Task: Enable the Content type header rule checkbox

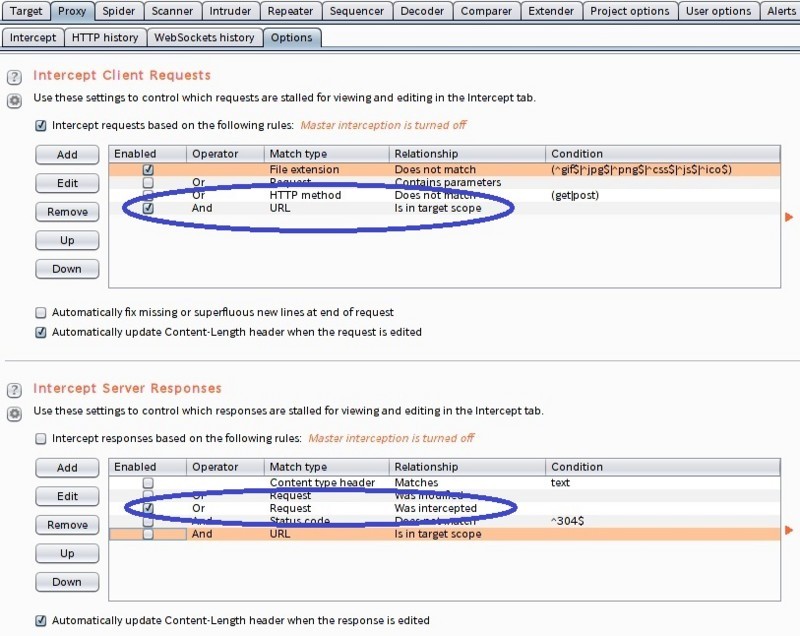Action: 148,482
